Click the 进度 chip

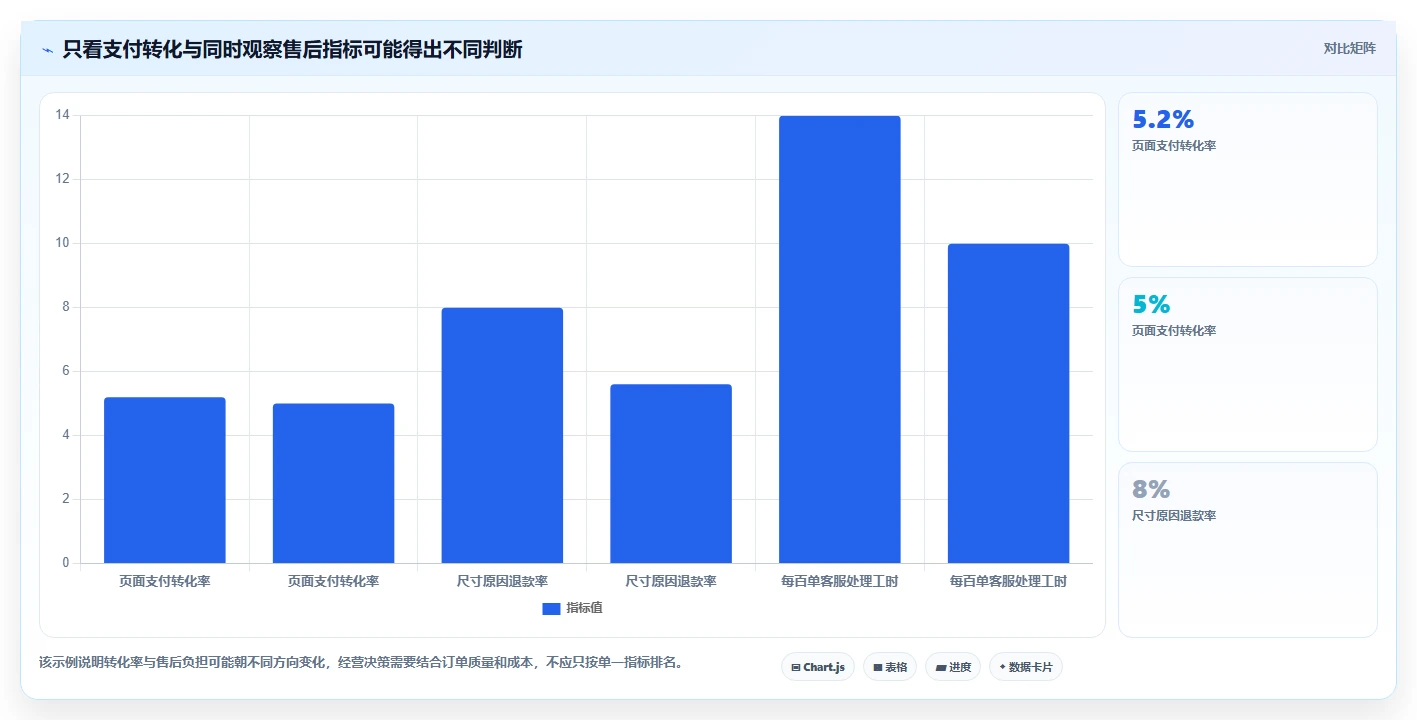pos(953,667)
